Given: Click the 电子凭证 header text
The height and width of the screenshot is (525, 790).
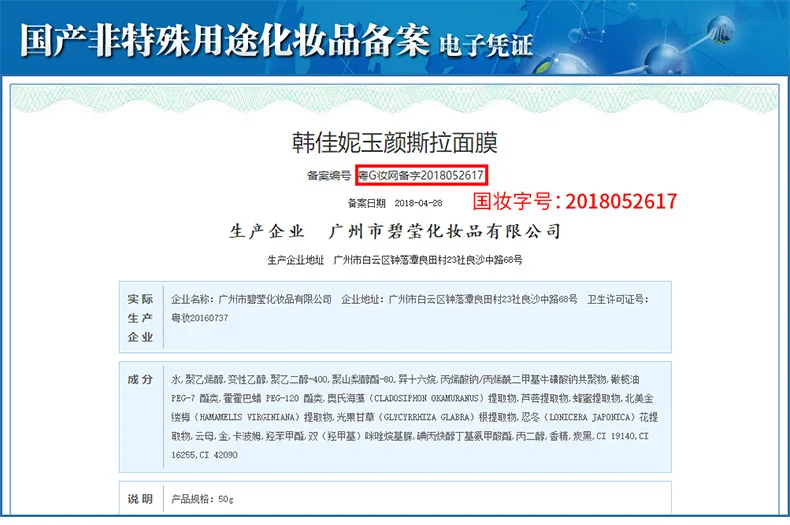Looking at the screenshot, I should pyautogui.click(x=486, y=45).
